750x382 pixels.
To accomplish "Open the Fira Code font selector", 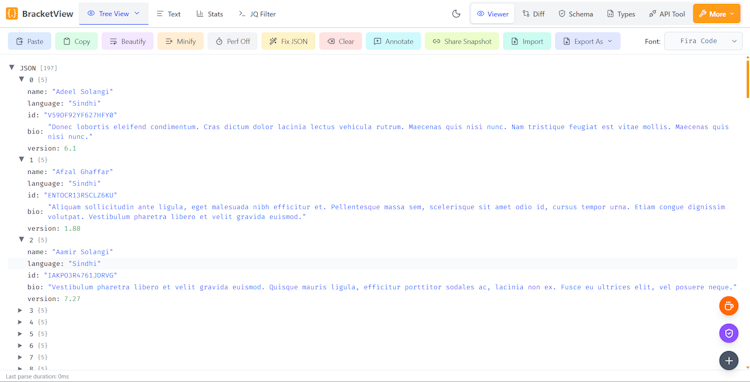I will pos(703,41).
